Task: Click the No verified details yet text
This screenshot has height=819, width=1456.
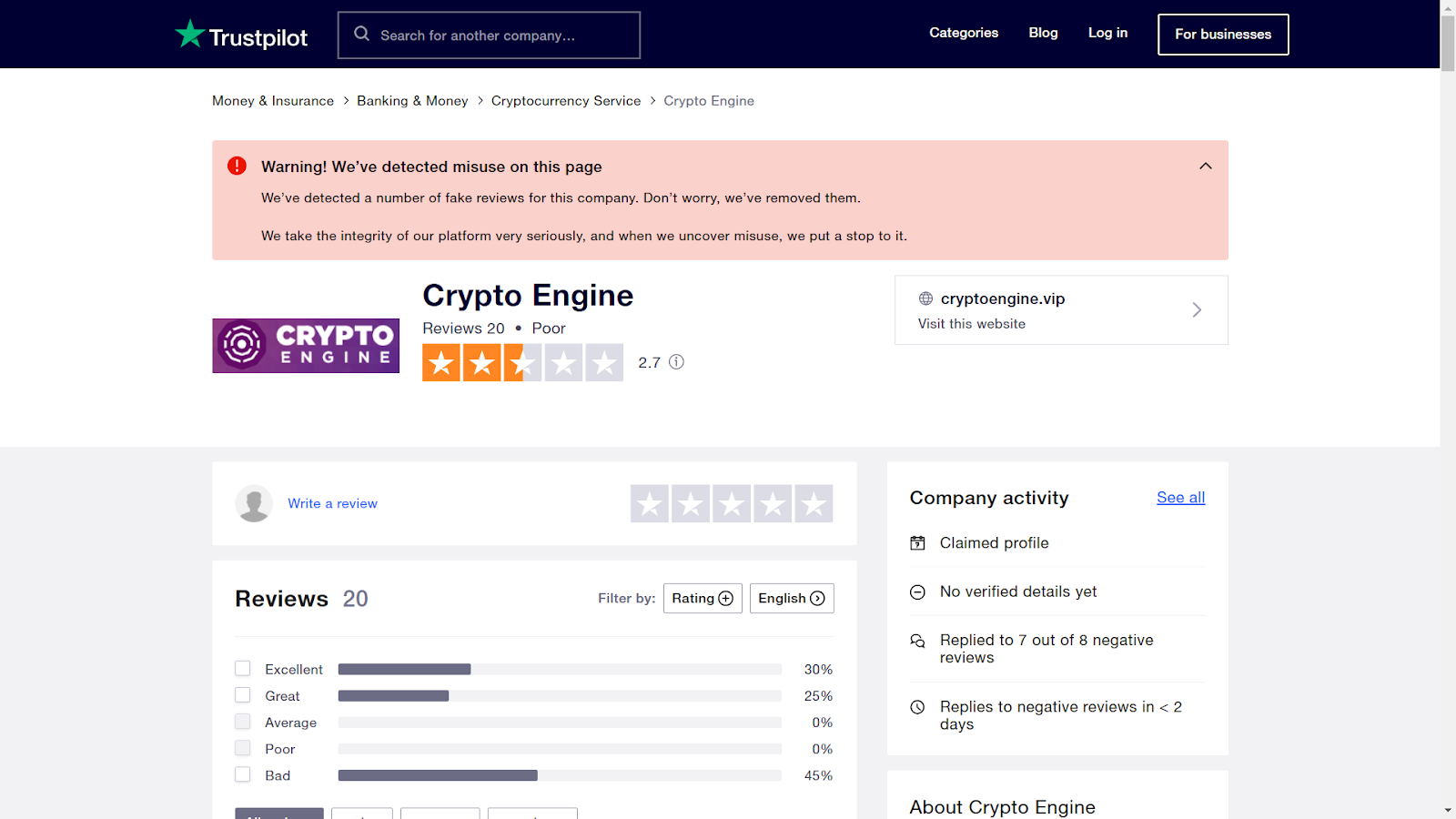Action: pos(1018,591)
